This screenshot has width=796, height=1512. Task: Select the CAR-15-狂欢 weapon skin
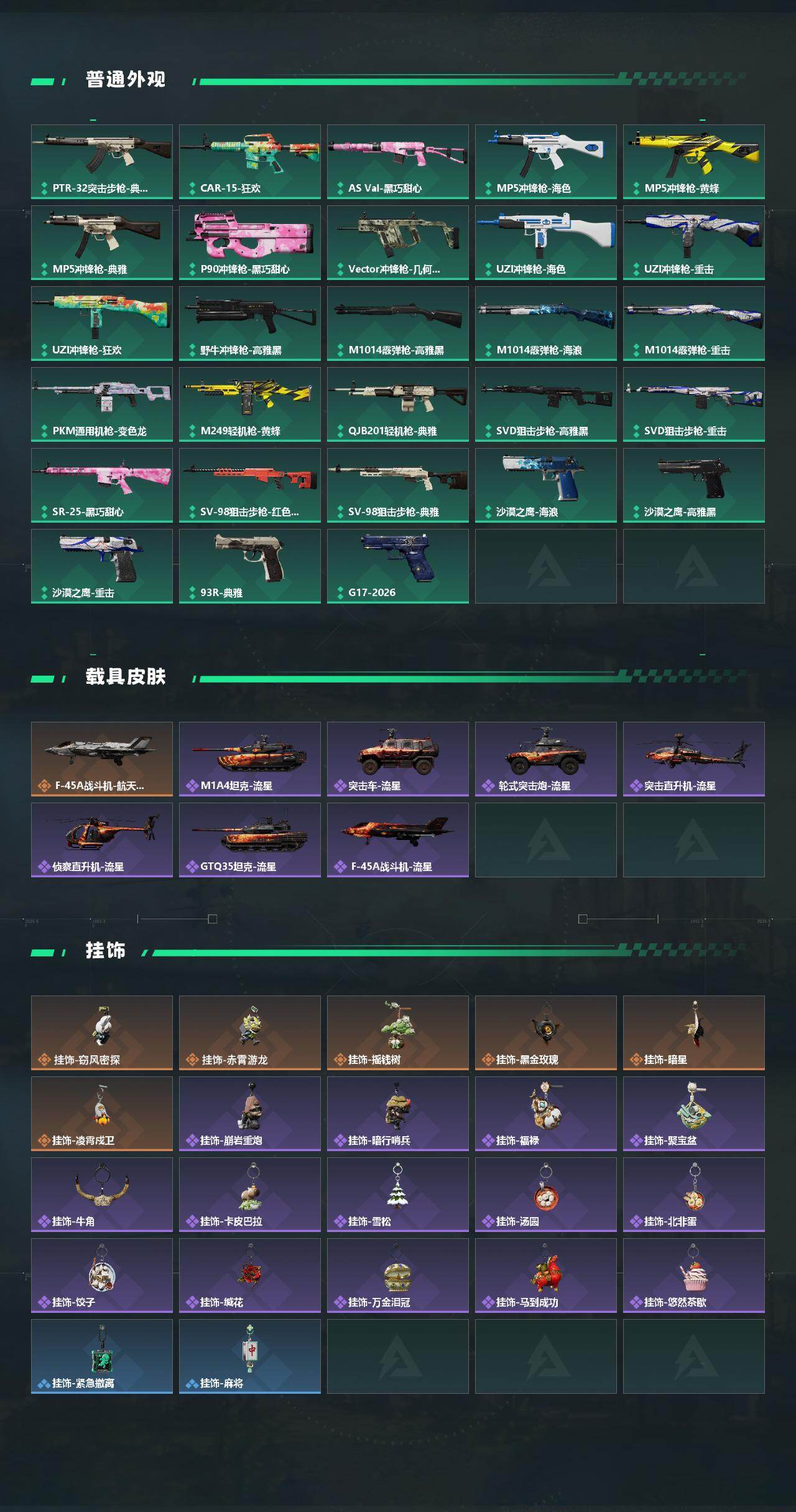(x=250, y=162)
